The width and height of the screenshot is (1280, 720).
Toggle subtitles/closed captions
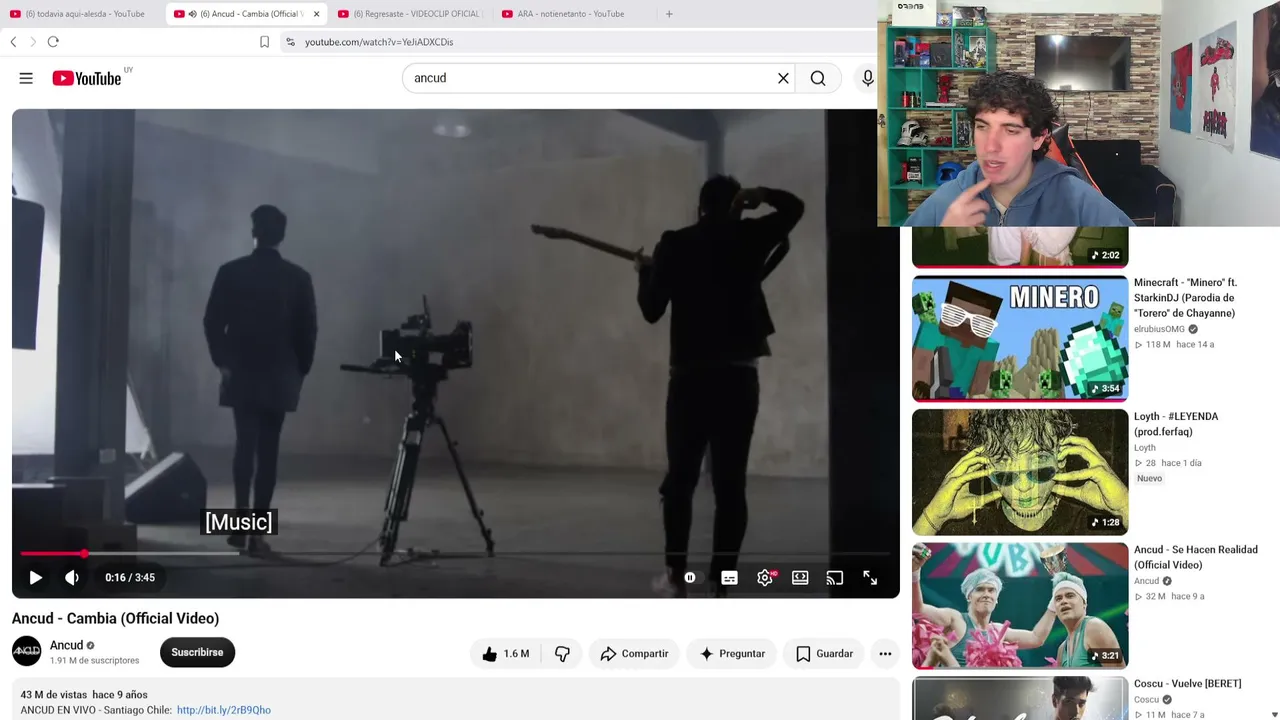729,577
